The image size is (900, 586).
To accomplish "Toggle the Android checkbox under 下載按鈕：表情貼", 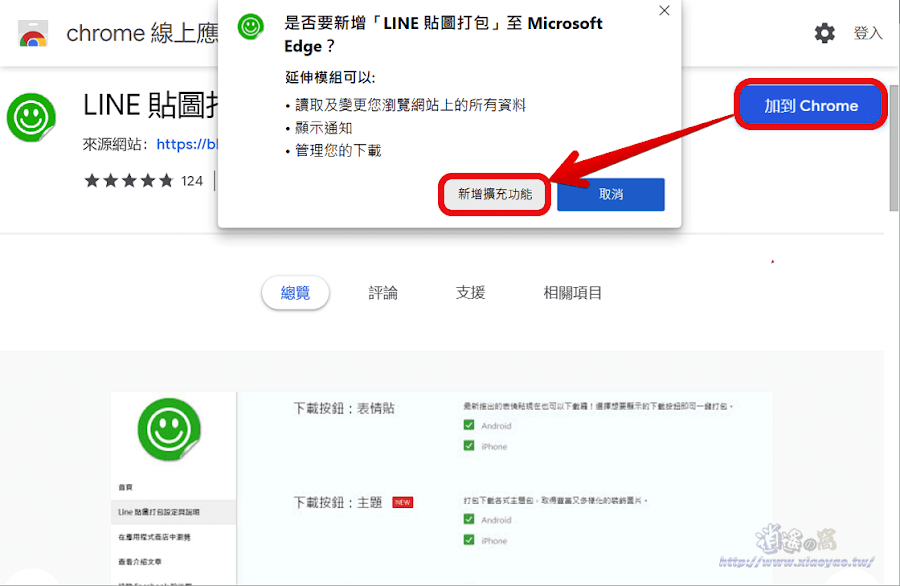I will point(469,425).
